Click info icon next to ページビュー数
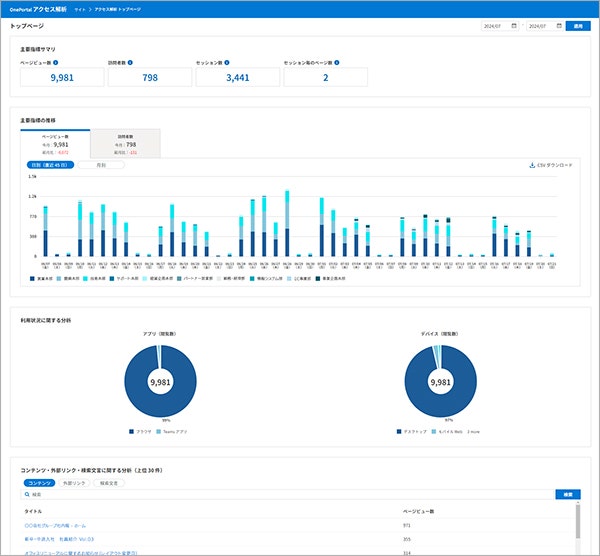The width and height of the screenshot is (600, 556). 58,62
